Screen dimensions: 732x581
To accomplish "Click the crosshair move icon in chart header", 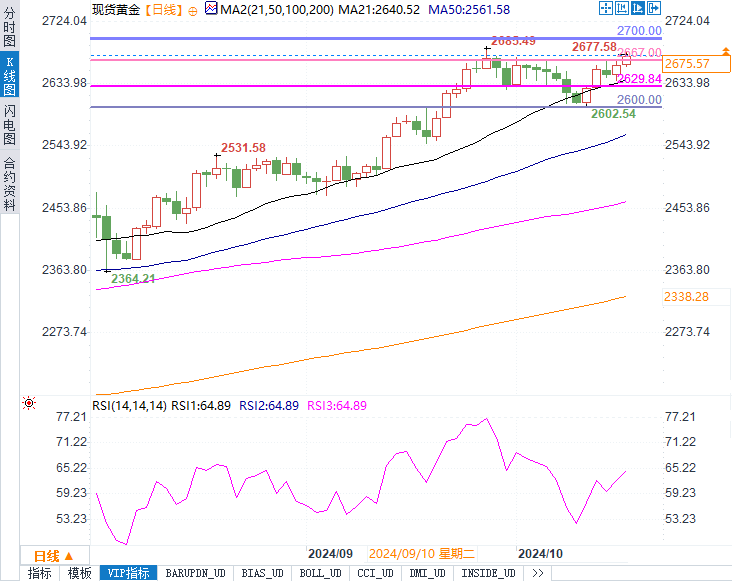I will tap(607, 8).
